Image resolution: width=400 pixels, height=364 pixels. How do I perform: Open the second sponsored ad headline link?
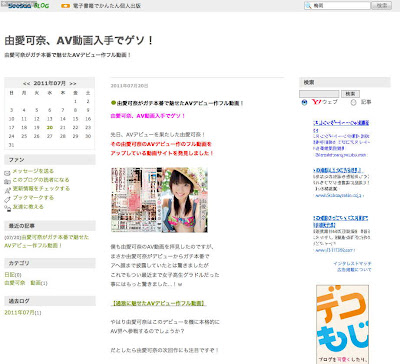pos(338,170)
